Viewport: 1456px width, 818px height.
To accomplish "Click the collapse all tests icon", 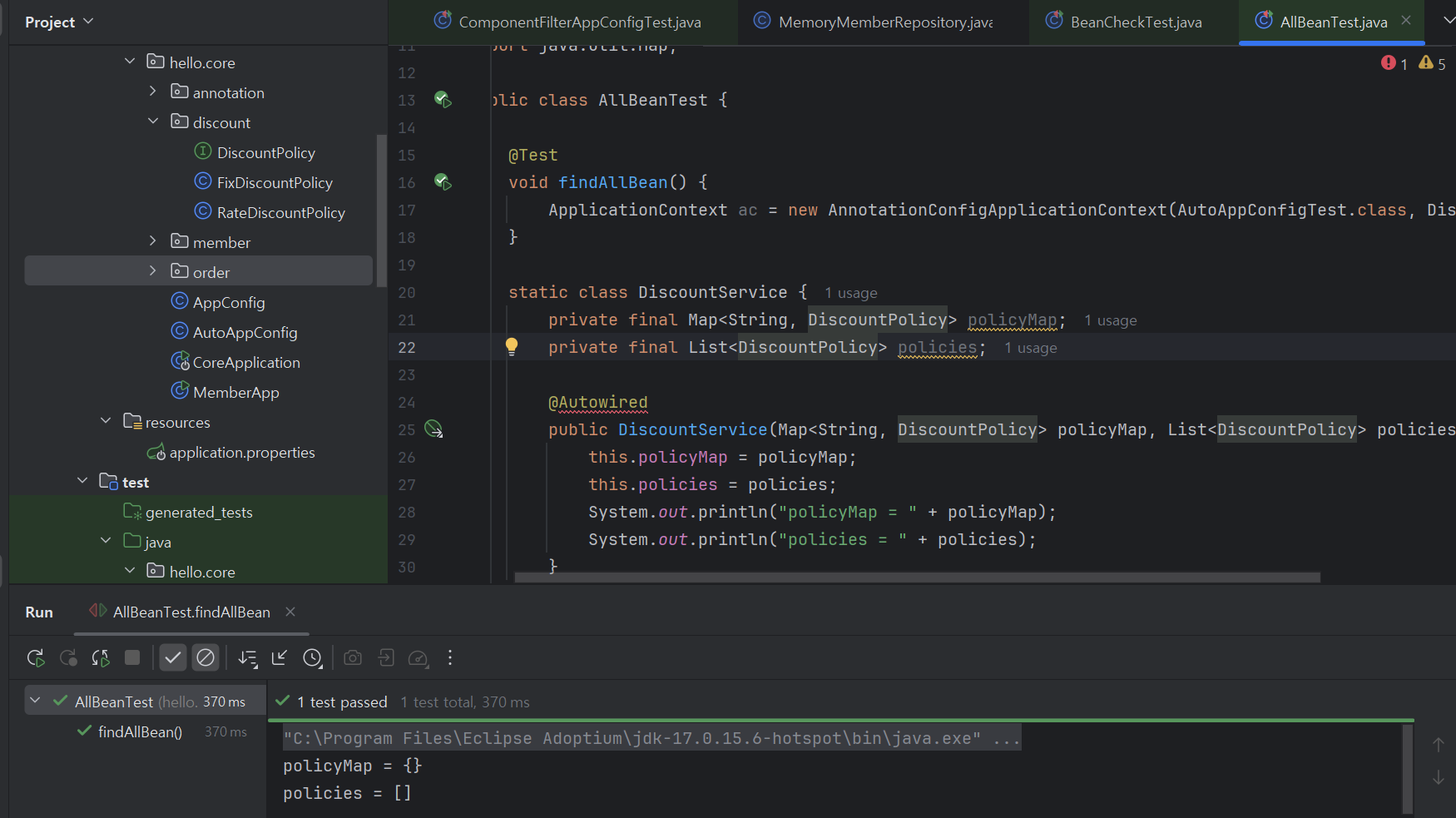I will [x=280, y=657].
